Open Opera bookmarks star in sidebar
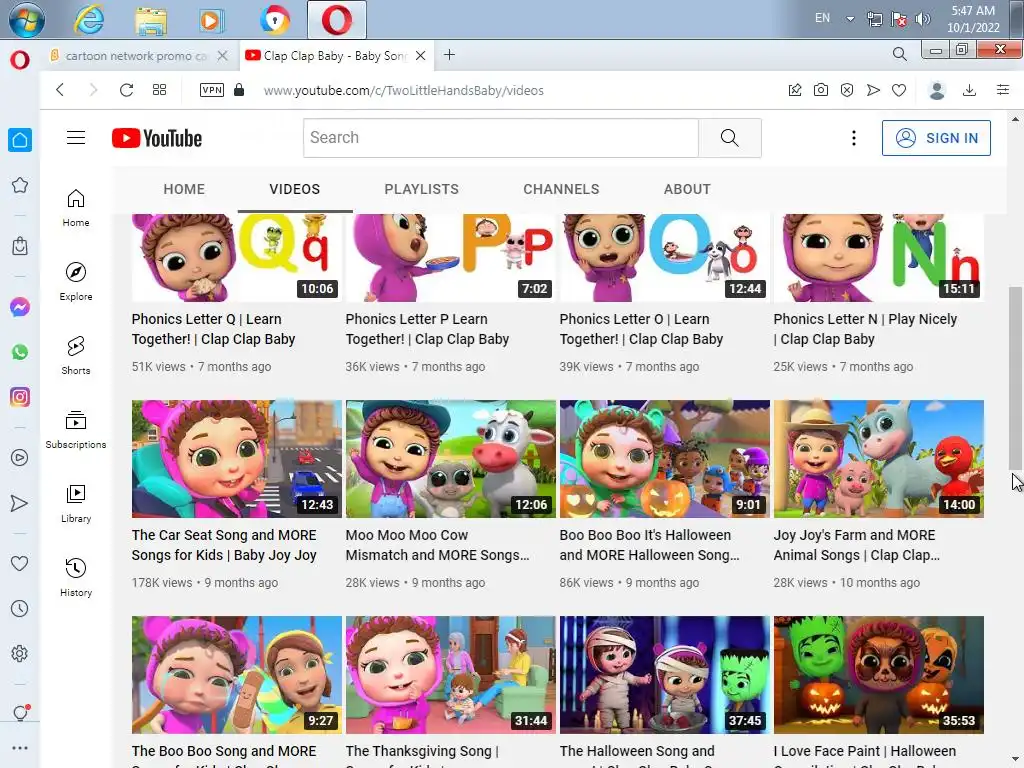 (x=20, y=185)
